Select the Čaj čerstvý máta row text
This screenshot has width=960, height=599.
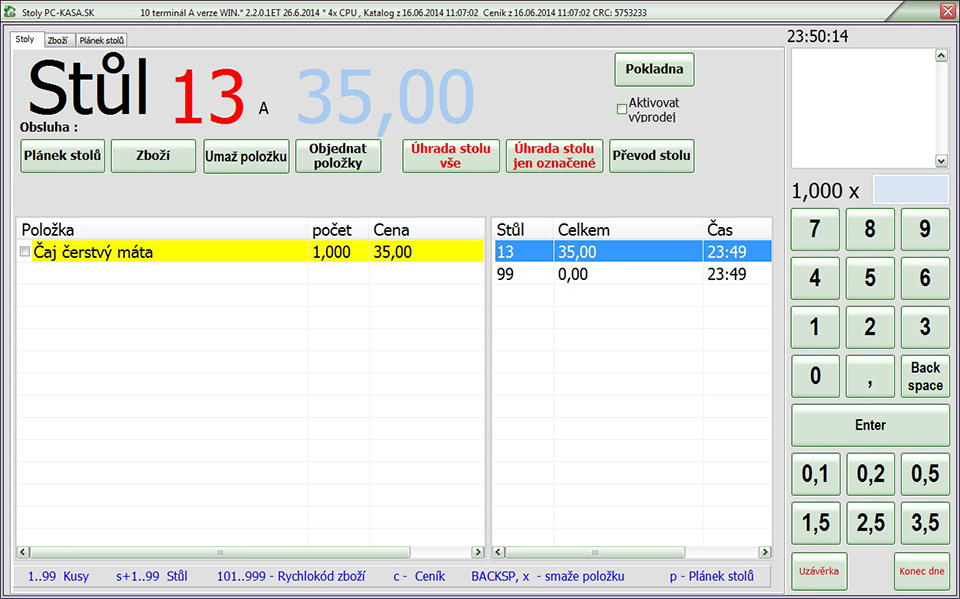pos(93,252)
